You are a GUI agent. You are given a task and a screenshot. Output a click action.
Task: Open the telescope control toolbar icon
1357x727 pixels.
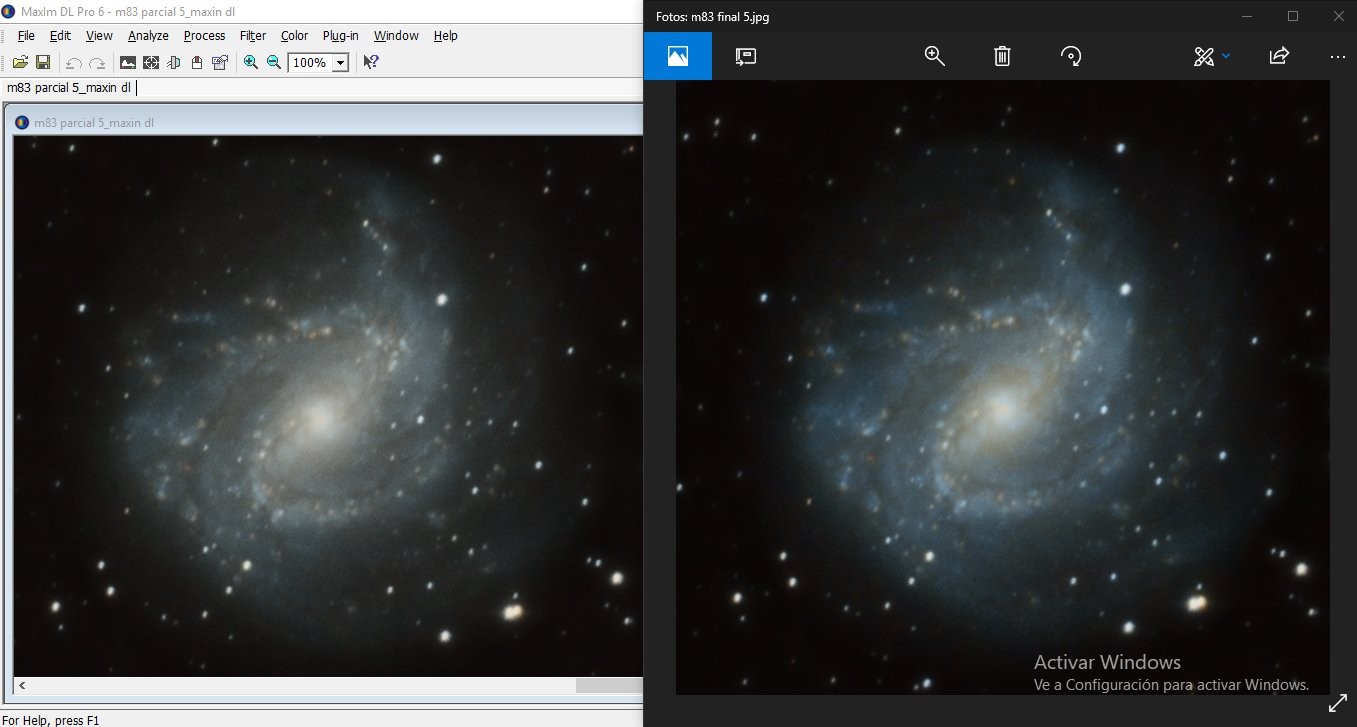point(174,62)
